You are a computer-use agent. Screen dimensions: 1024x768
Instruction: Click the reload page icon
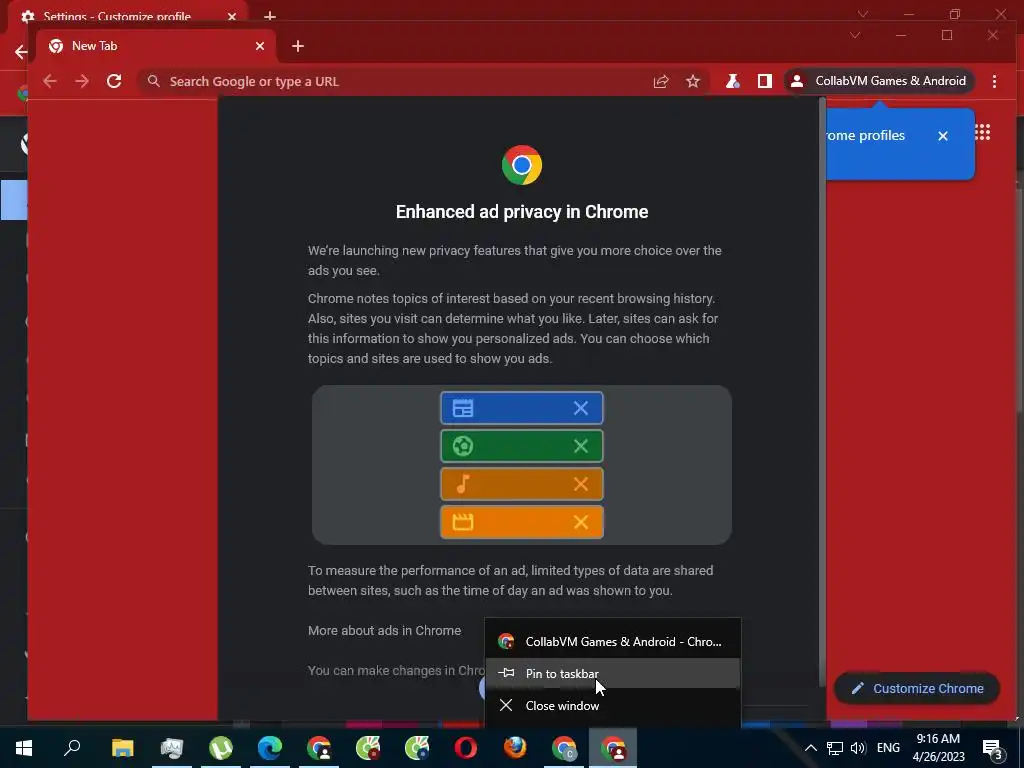pyautogui.click(x=114, y=81)
